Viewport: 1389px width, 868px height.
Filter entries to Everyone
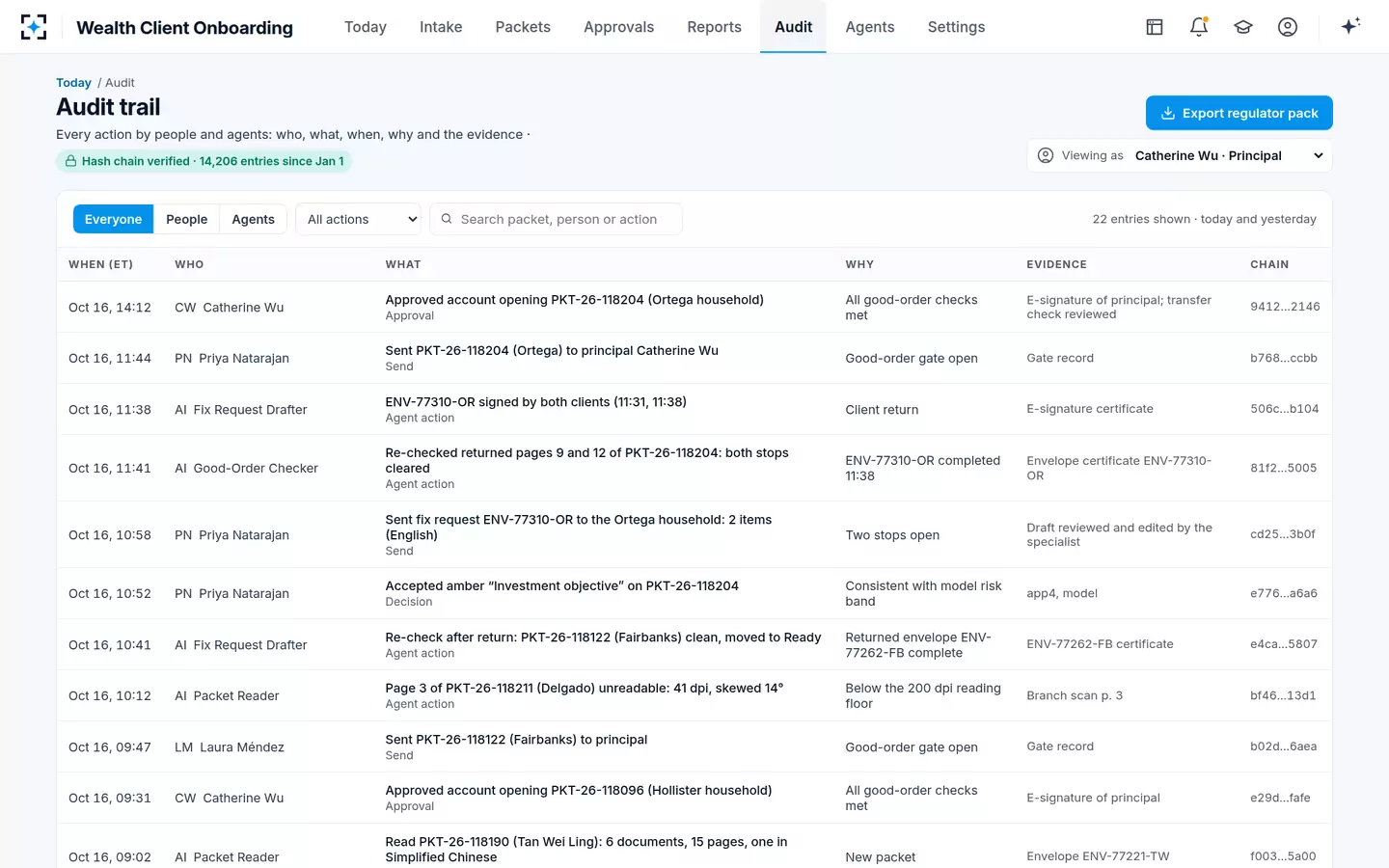[113, 219]
